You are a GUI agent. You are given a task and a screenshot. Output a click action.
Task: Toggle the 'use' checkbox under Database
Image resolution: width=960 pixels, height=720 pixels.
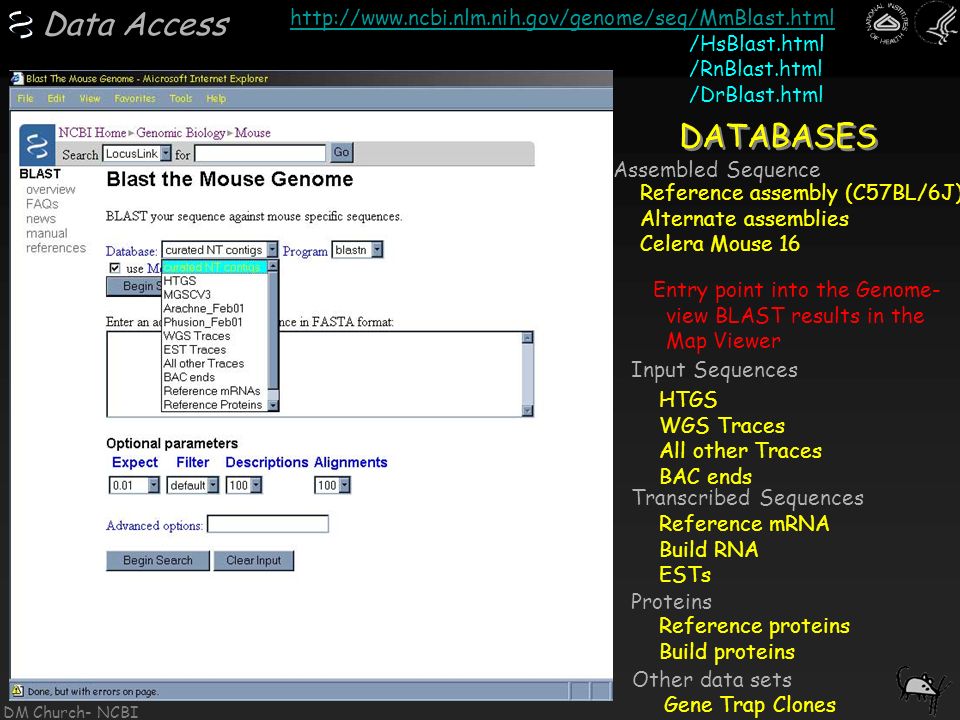click(114, 268)
